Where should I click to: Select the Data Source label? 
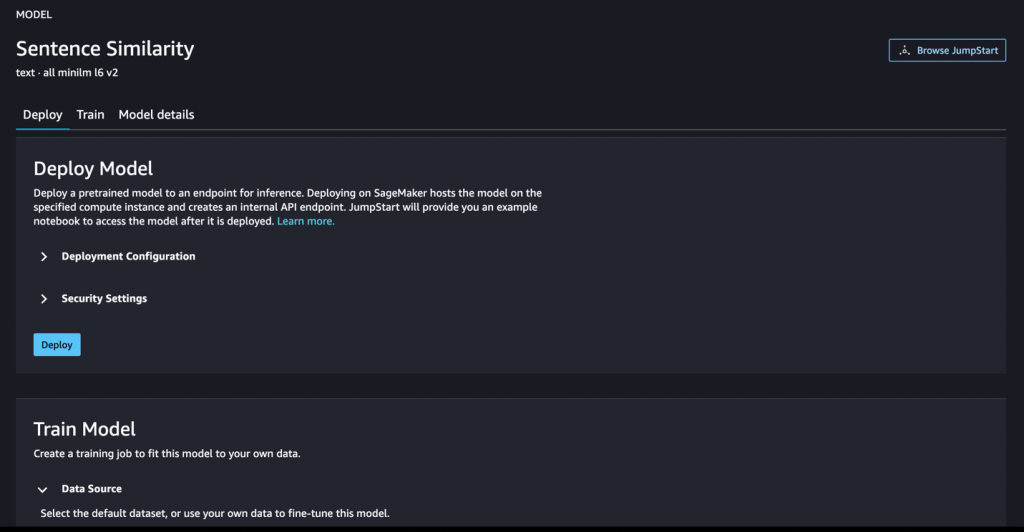pyautogui.click(x=91, y=489)
